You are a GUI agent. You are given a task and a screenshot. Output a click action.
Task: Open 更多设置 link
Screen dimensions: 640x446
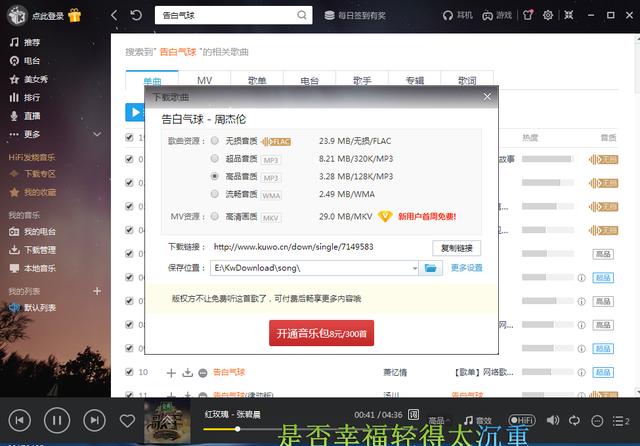click(x=467, y=268)
